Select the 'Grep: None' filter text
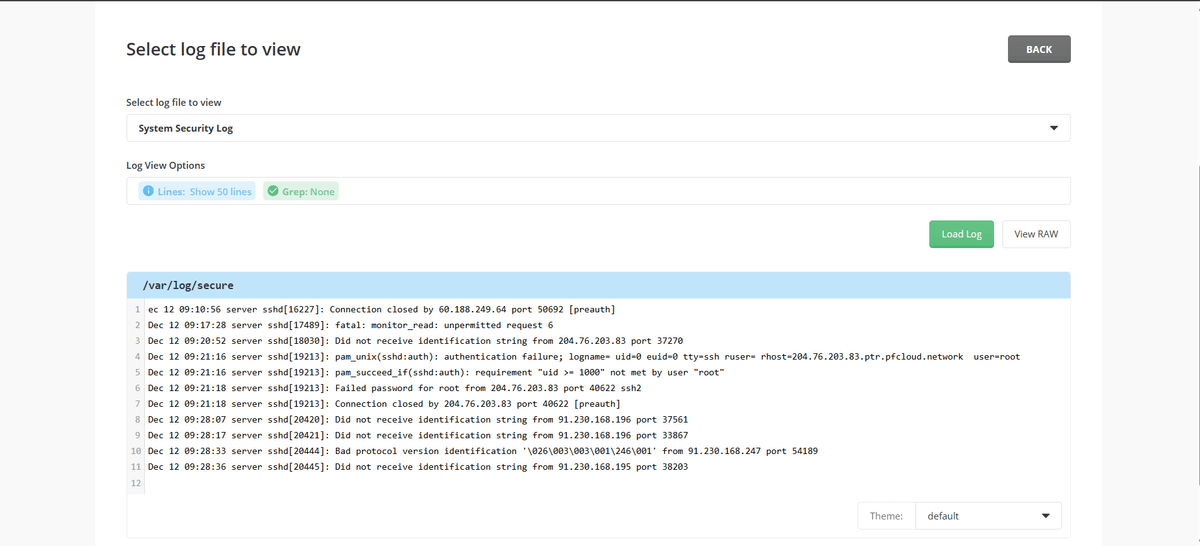The height and width of the screenshot is (546, 1200). [x=308, y=191]
